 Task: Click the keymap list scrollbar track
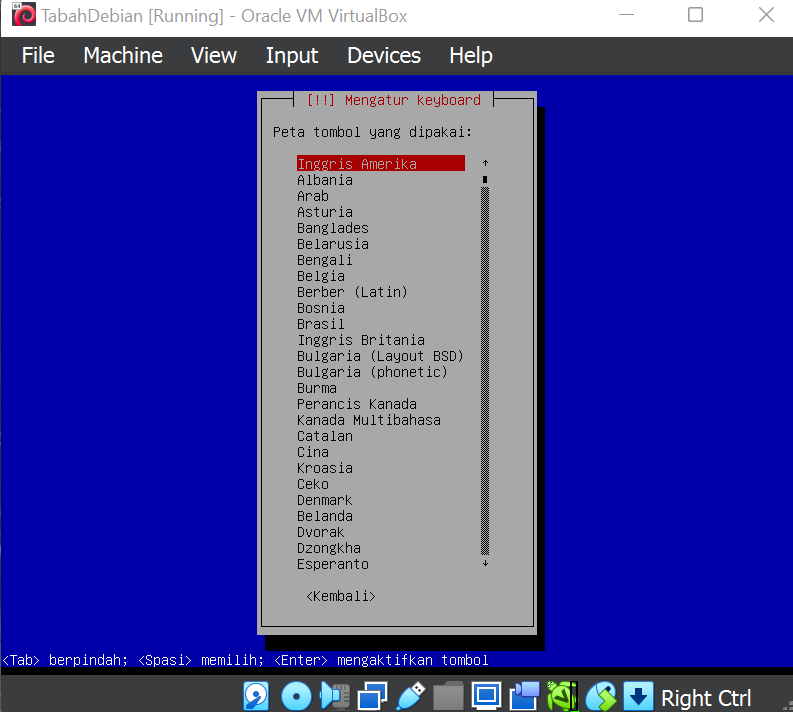[485, 371]
